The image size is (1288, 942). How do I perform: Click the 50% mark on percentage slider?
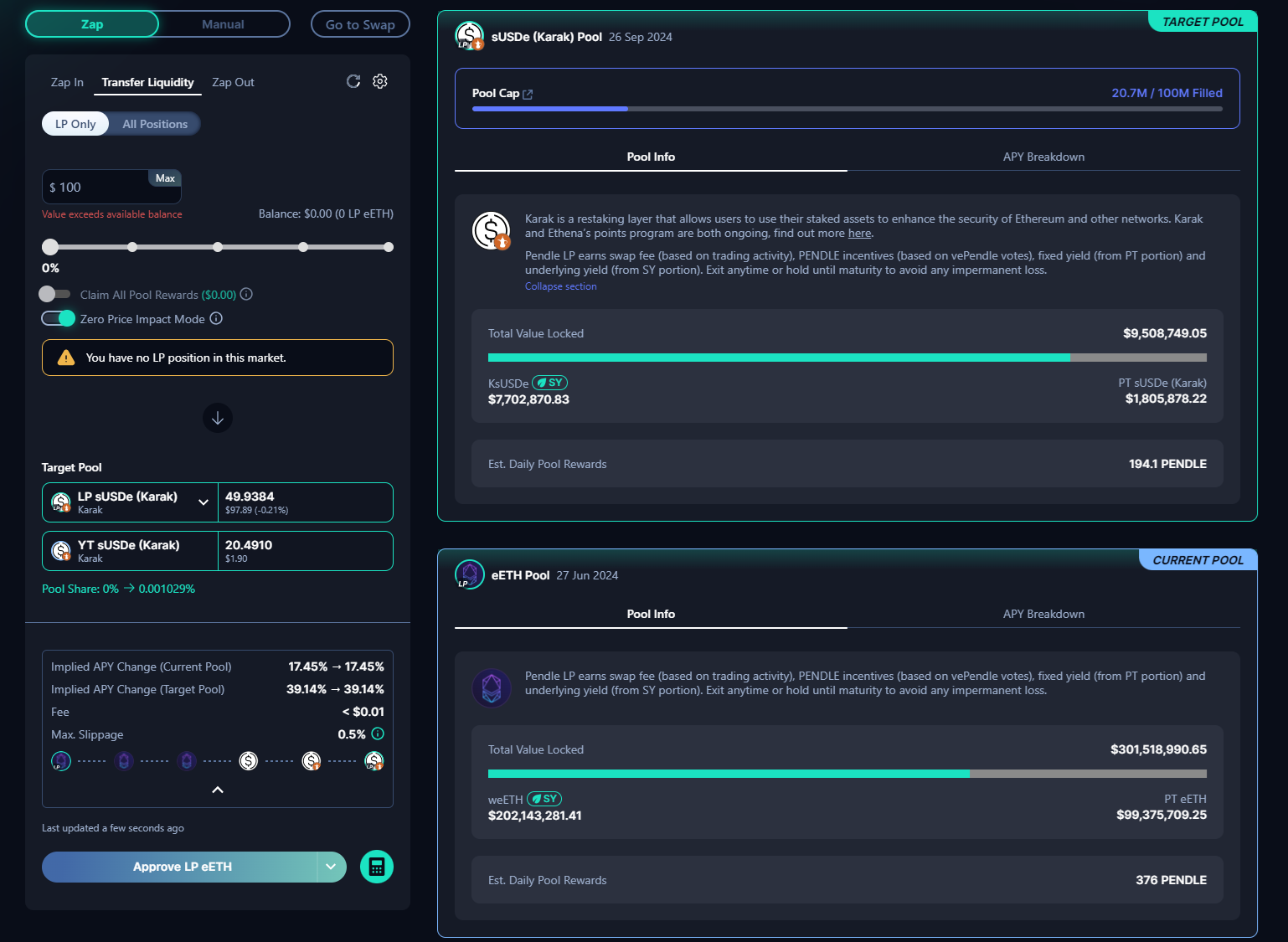(x=218, y=247)
